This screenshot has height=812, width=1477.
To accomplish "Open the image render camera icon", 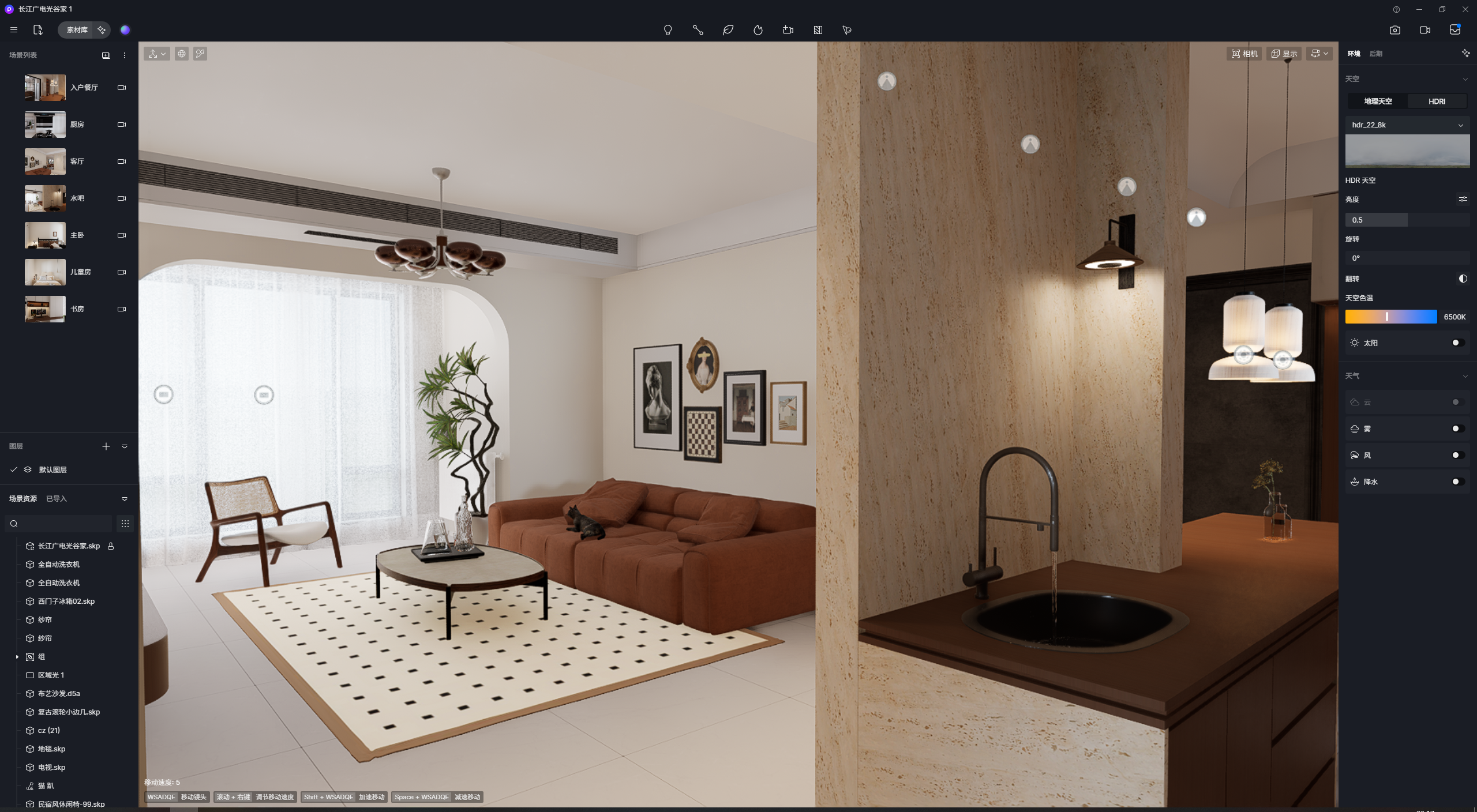I will (1395, 30).
